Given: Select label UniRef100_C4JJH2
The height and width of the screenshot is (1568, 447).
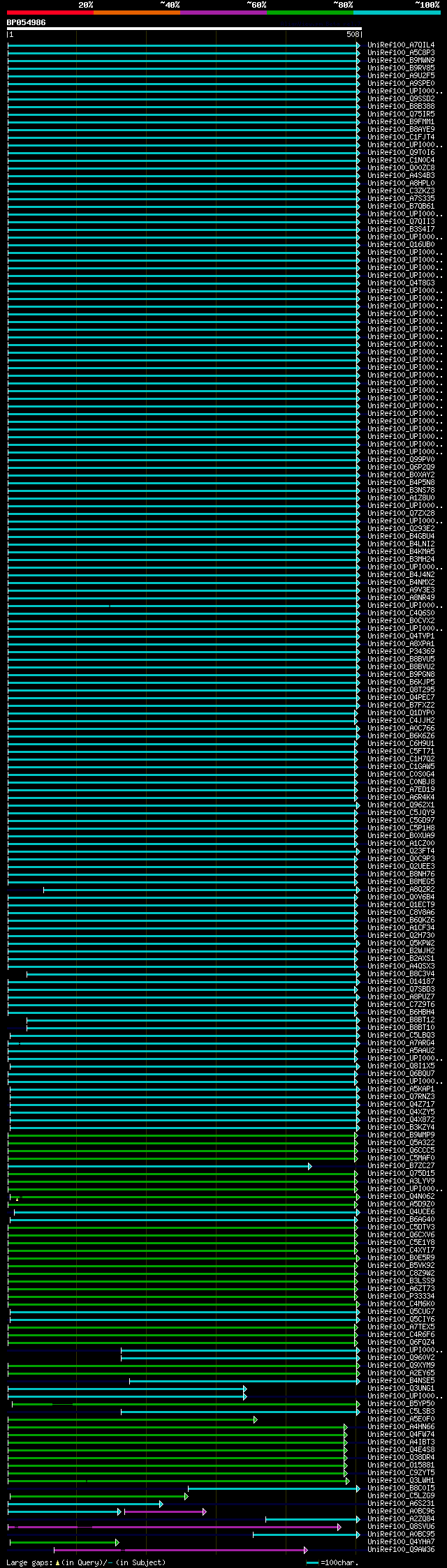Looking at the screenshot, I should [401, 721].
